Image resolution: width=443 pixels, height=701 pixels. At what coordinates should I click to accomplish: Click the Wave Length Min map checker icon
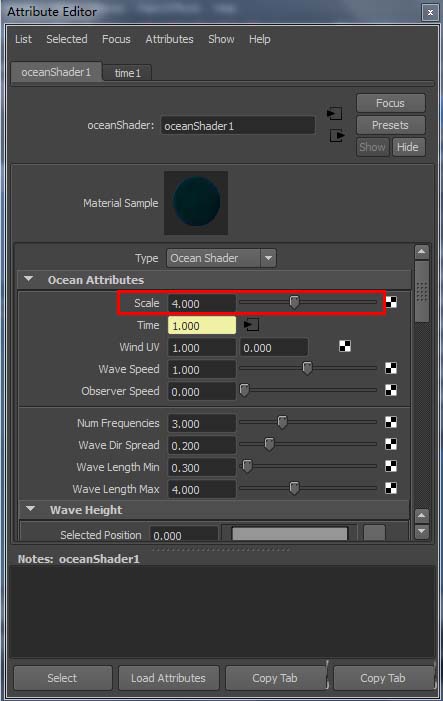click(x=391, y=466)
